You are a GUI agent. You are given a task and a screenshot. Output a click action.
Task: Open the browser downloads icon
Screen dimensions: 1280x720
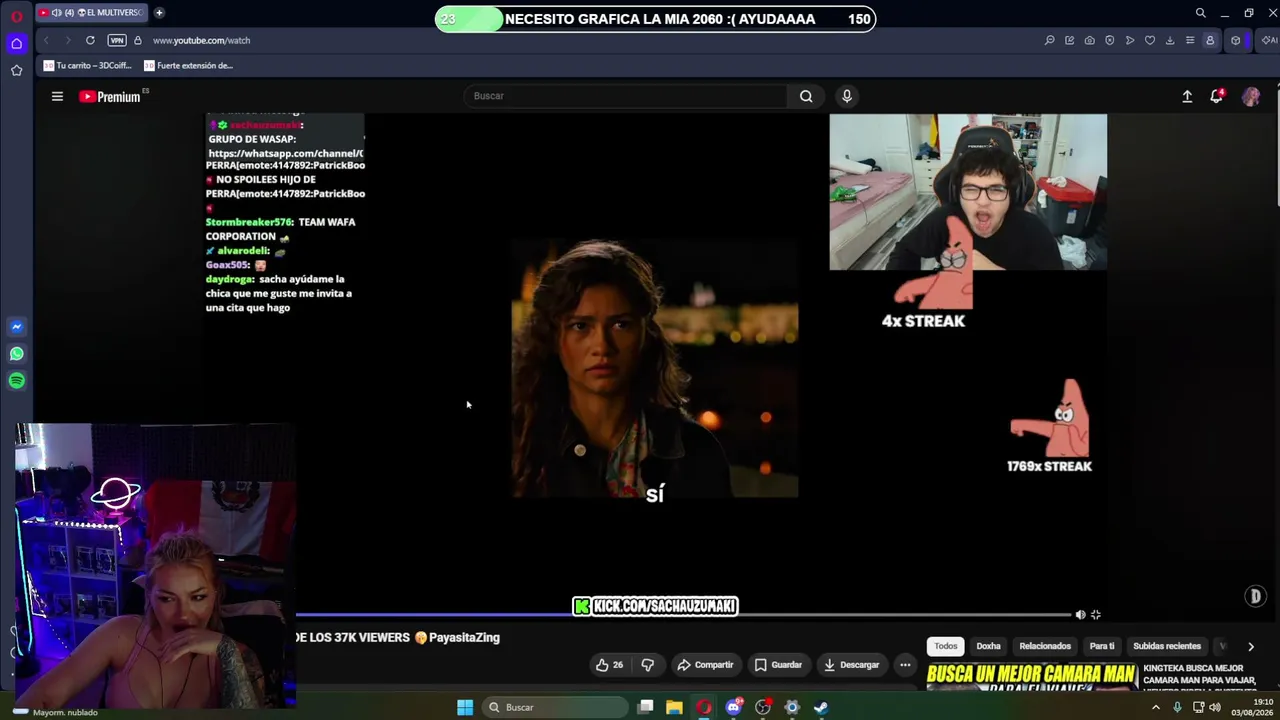click(1169, 40)
